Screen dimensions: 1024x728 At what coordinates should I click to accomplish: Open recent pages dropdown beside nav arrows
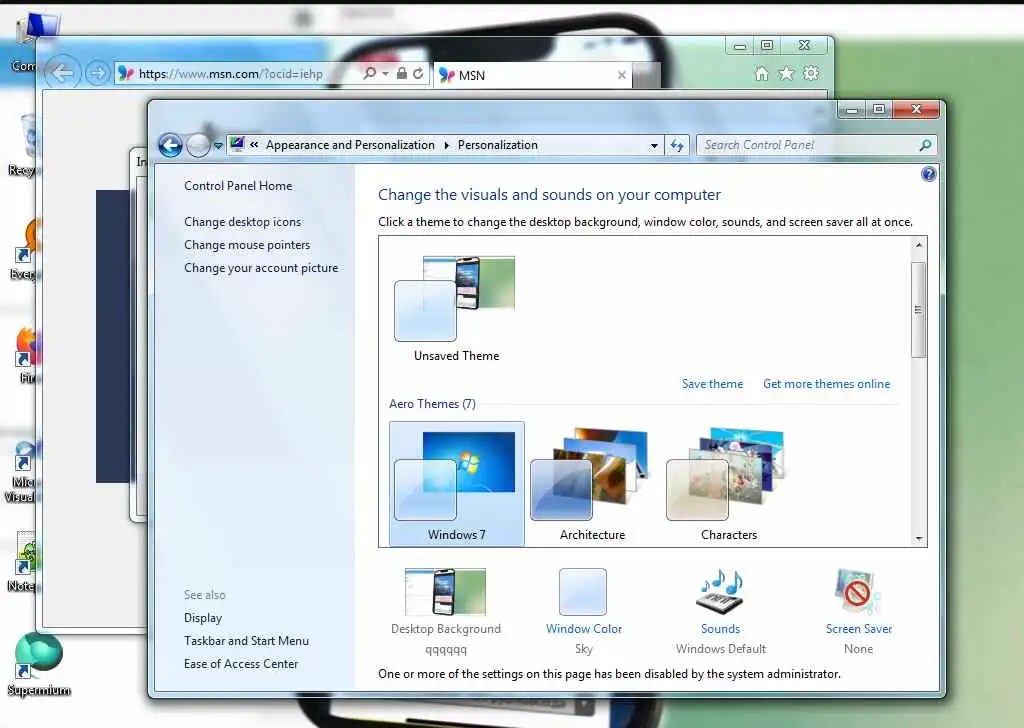[218, 146]
